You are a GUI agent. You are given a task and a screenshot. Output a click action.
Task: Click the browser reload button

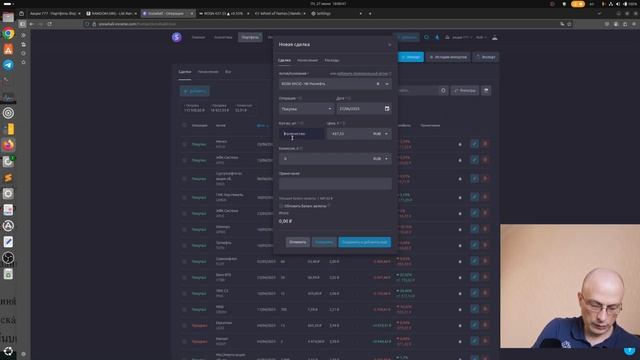pyautogui.click(x=49, y=24)
